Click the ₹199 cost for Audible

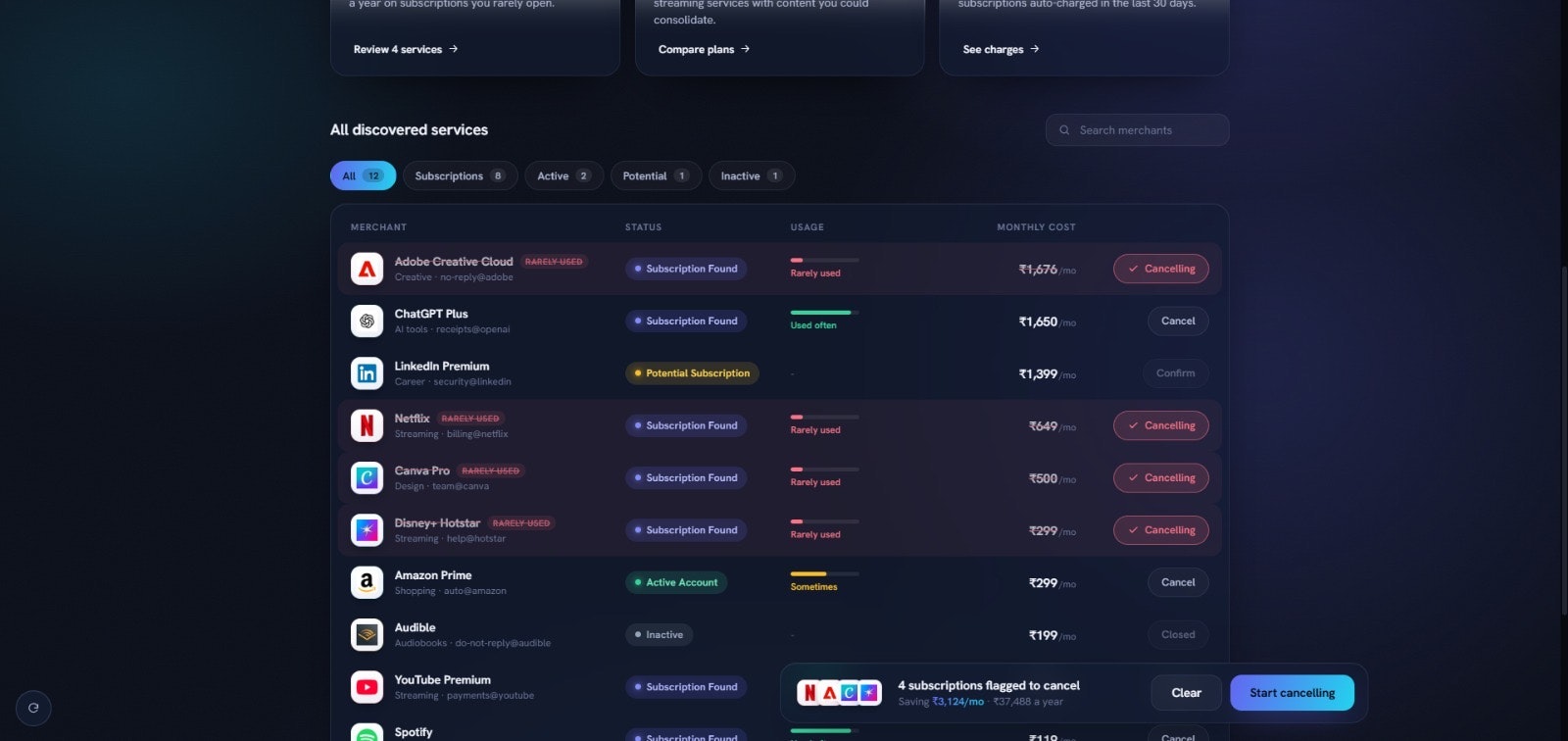click(1043, 635)
